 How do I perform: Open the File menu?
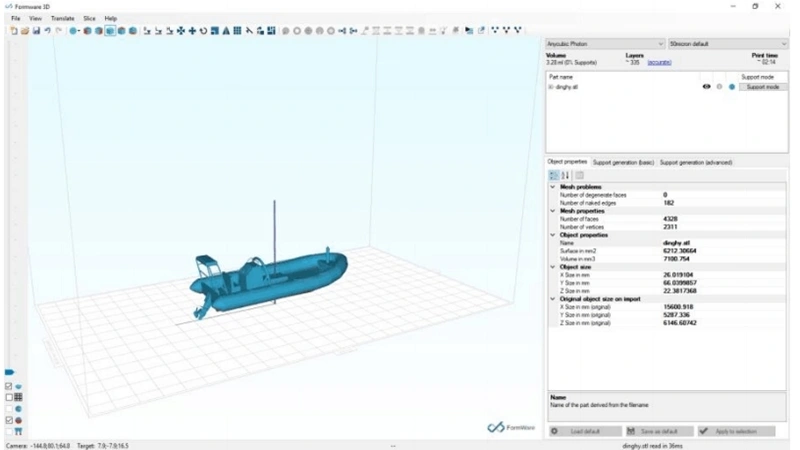coord(16,18)
